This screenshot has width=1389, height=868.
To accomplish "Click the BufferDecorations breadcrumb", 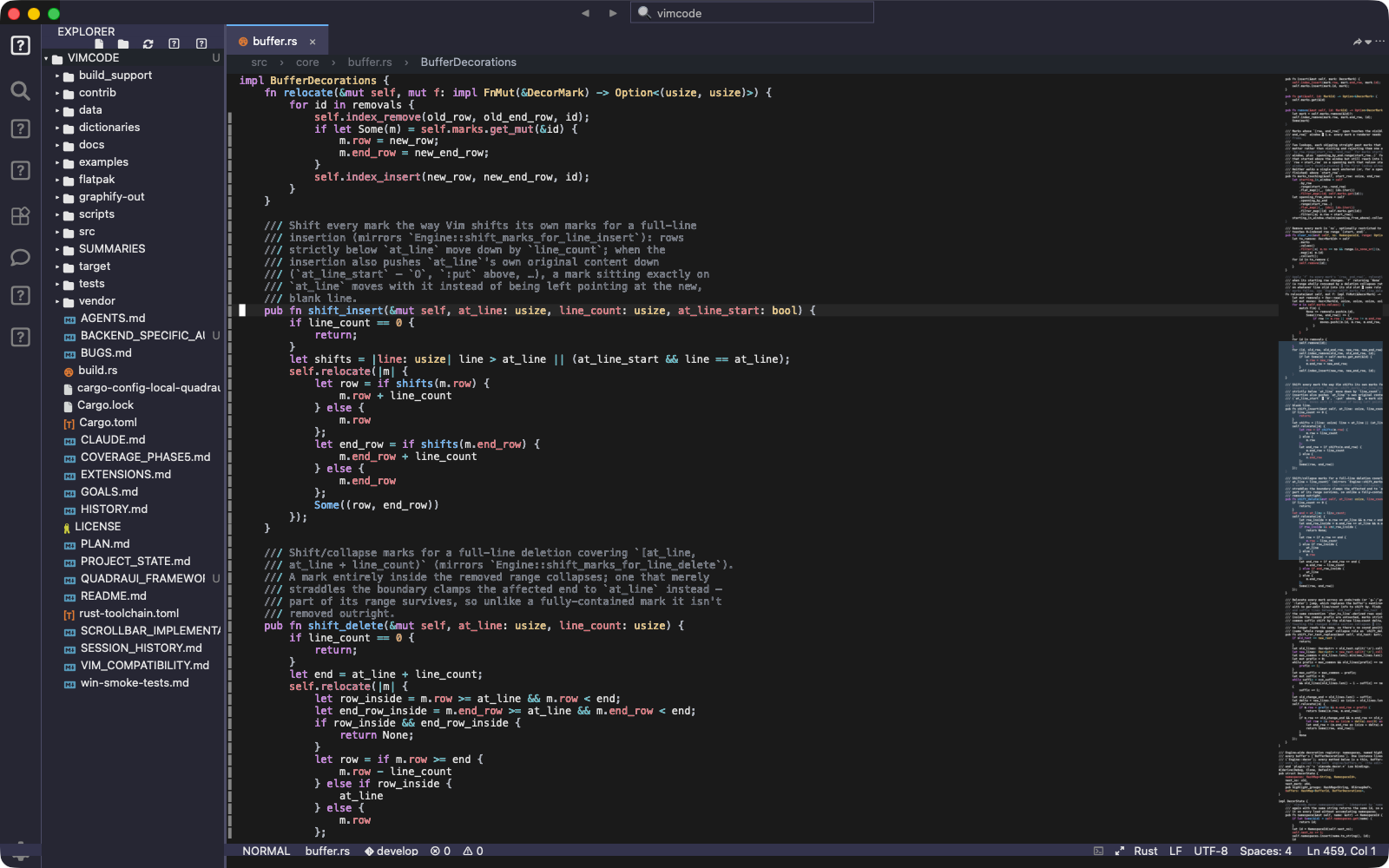I will [x=469, y=62].
